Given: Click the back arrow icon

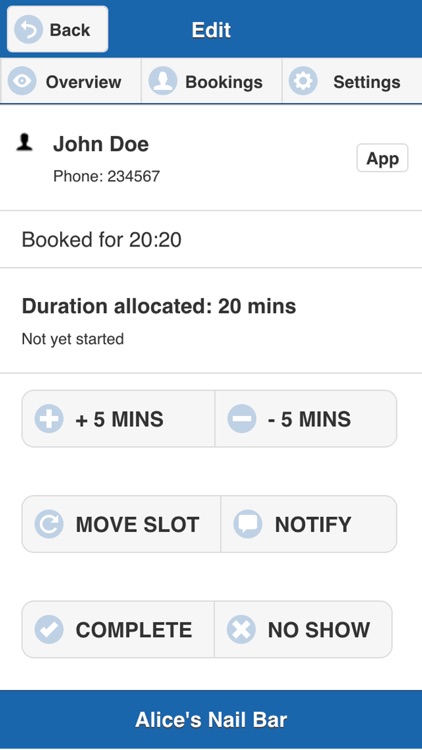Looking at the screenshot, I should [x=28, y=30].
